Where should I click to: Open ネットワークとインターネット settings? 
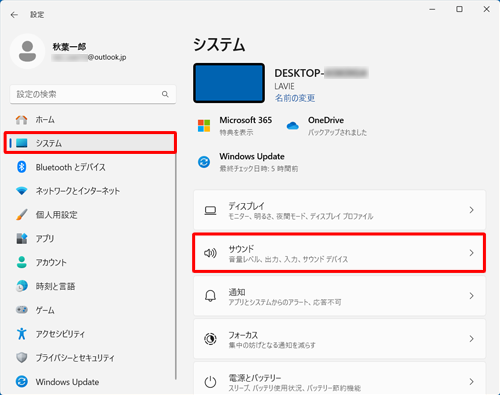90,191
